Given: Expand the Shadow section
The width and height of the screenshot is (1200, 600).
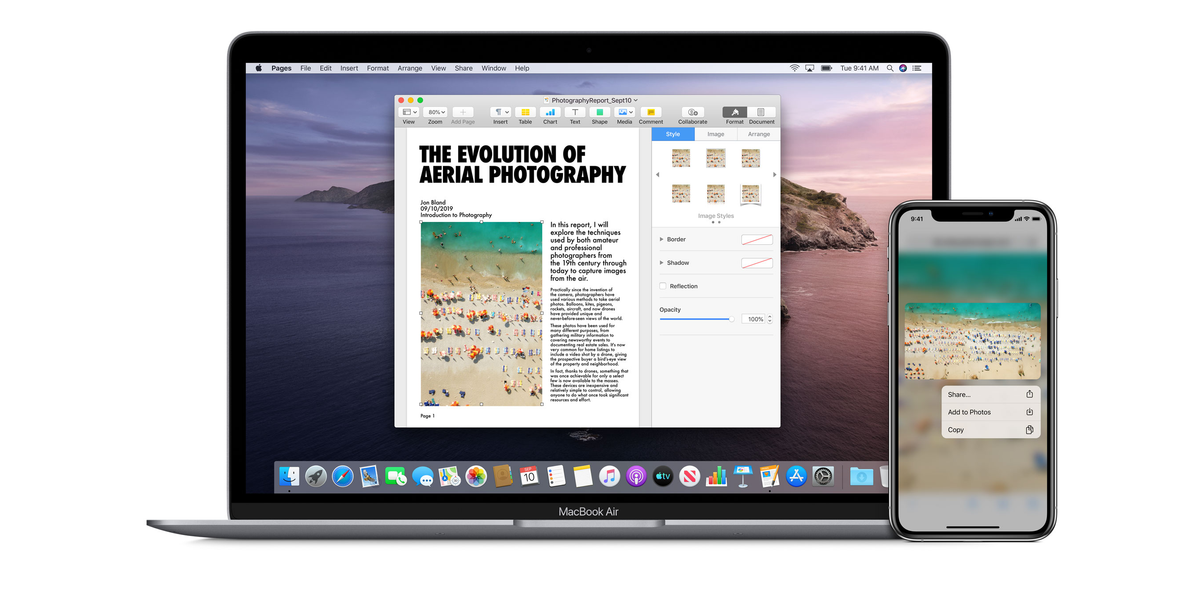Looking at the screenshot, I should pos(661,262).
